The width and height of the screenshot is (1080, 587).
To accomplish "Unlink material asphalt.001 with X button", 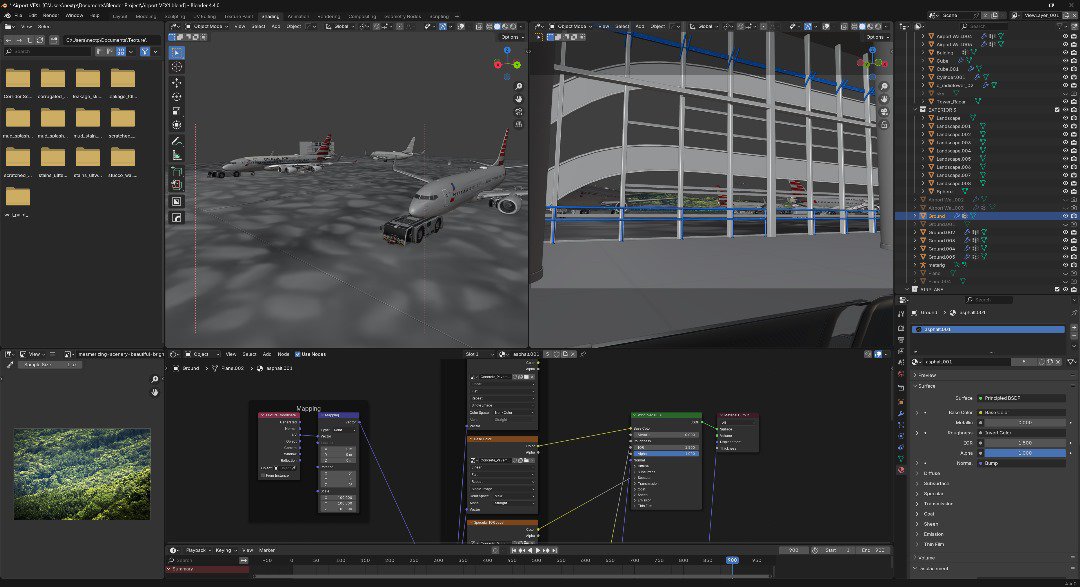I will click(1059, 362).
